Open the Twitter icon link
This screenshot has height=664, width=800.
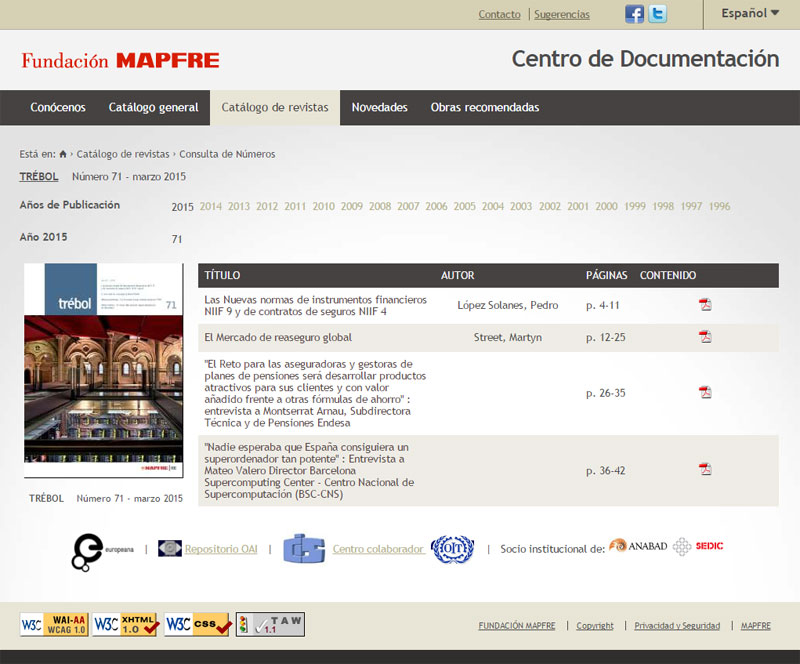pyautogui.click(x=658, y=14)
